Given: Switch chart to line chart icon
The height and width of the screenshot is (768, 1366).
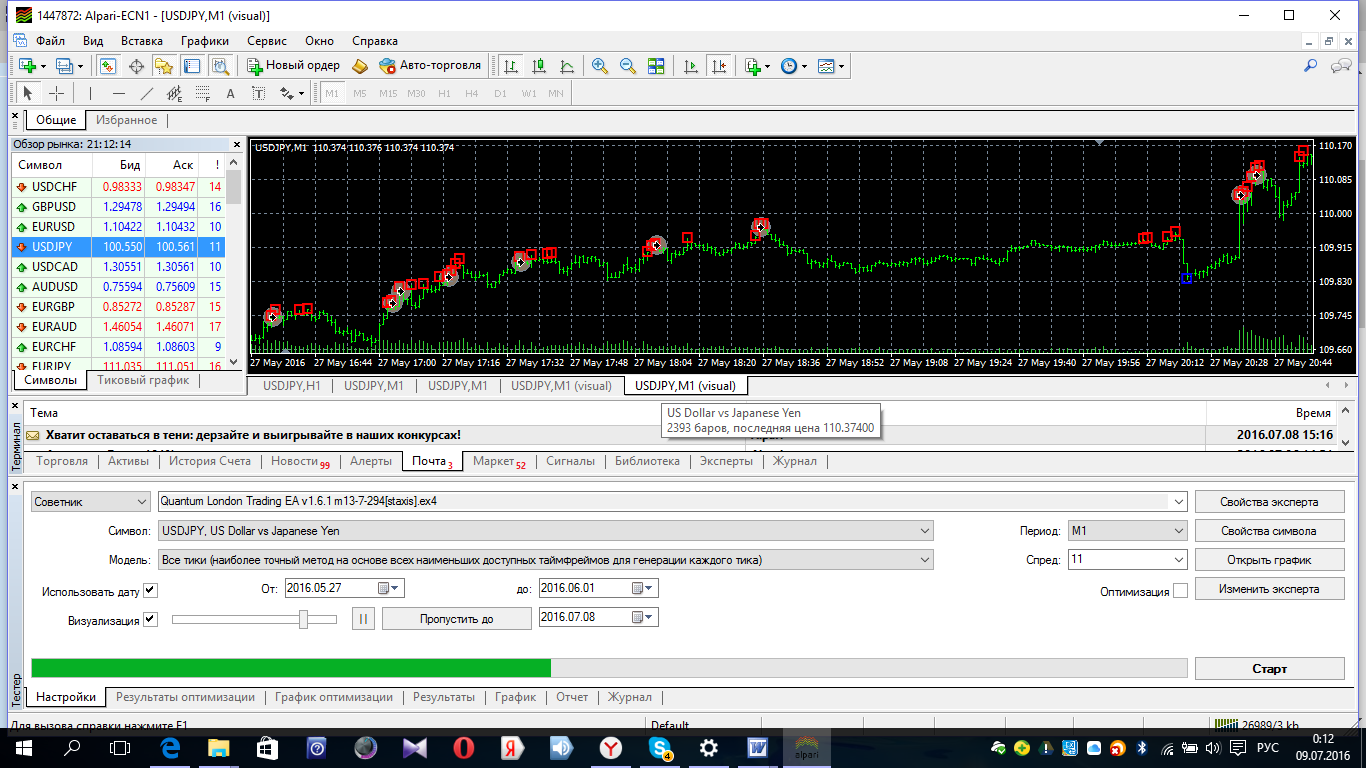Looking at the screenshot, I should tap(567, 66).
